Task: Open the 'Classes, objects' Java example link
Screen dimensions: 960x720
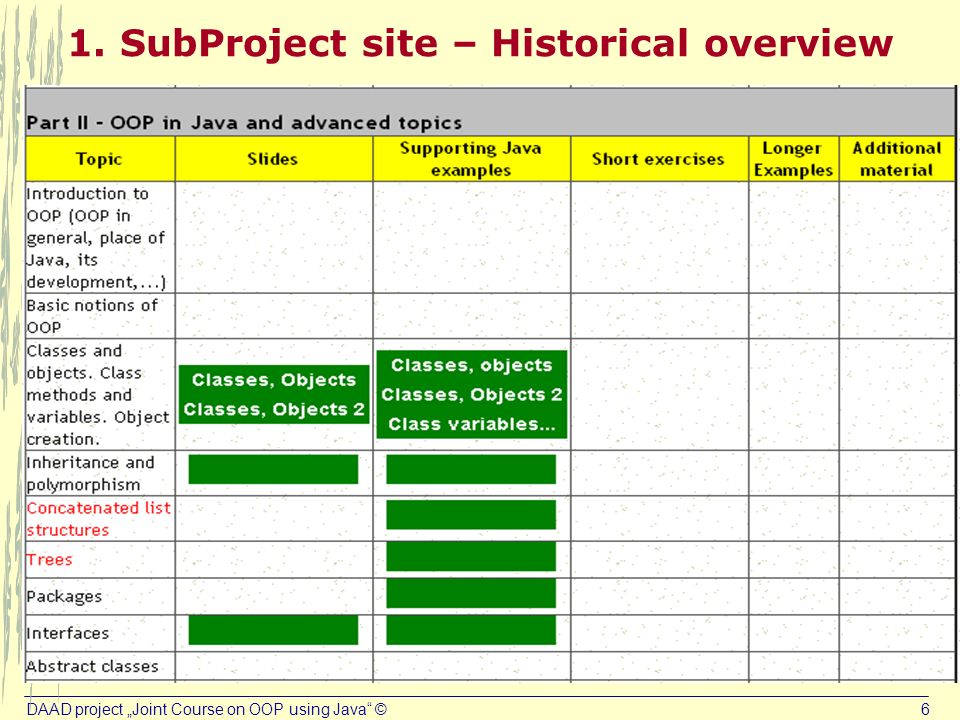Action: pos(471,365)
